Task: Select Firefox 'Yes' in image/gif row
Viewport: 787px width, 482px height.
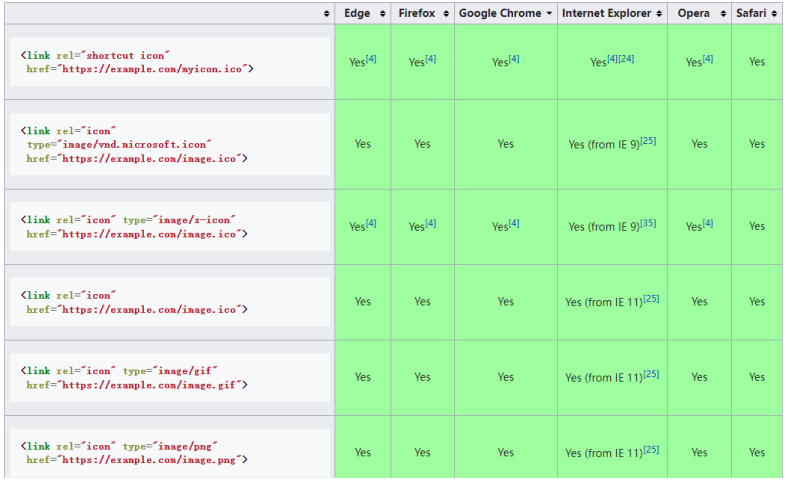Action: pyautogui.click(x=422, y=377)
